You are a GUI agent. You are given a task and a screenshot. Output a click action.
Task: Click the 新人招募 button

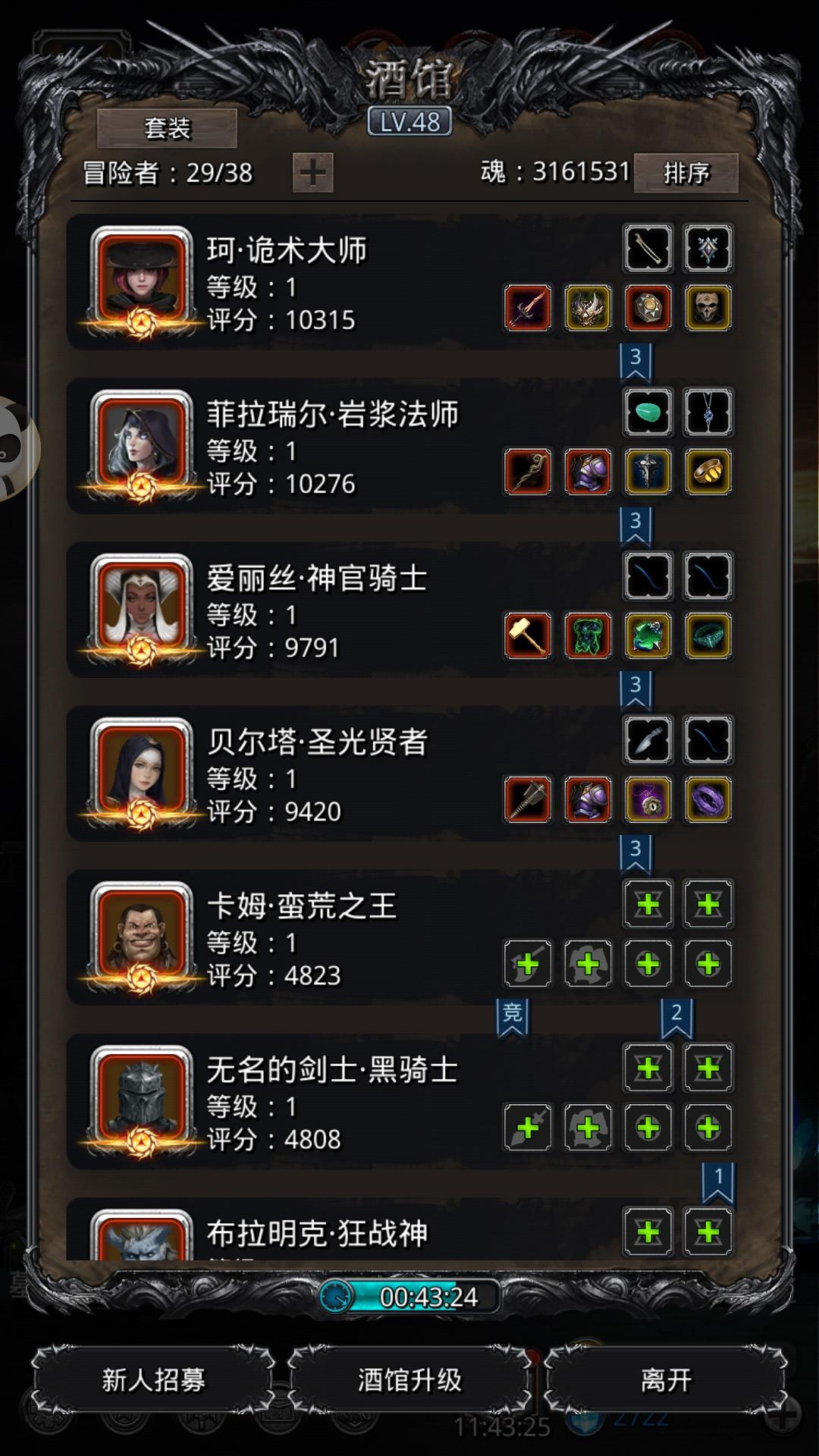click(x=154, y=1379)
